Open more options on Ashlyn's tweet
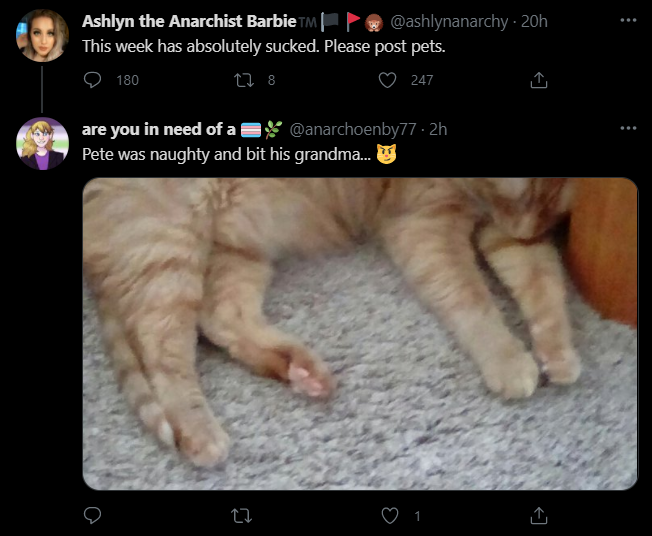 pyautogui.click(x=628, y=20)
